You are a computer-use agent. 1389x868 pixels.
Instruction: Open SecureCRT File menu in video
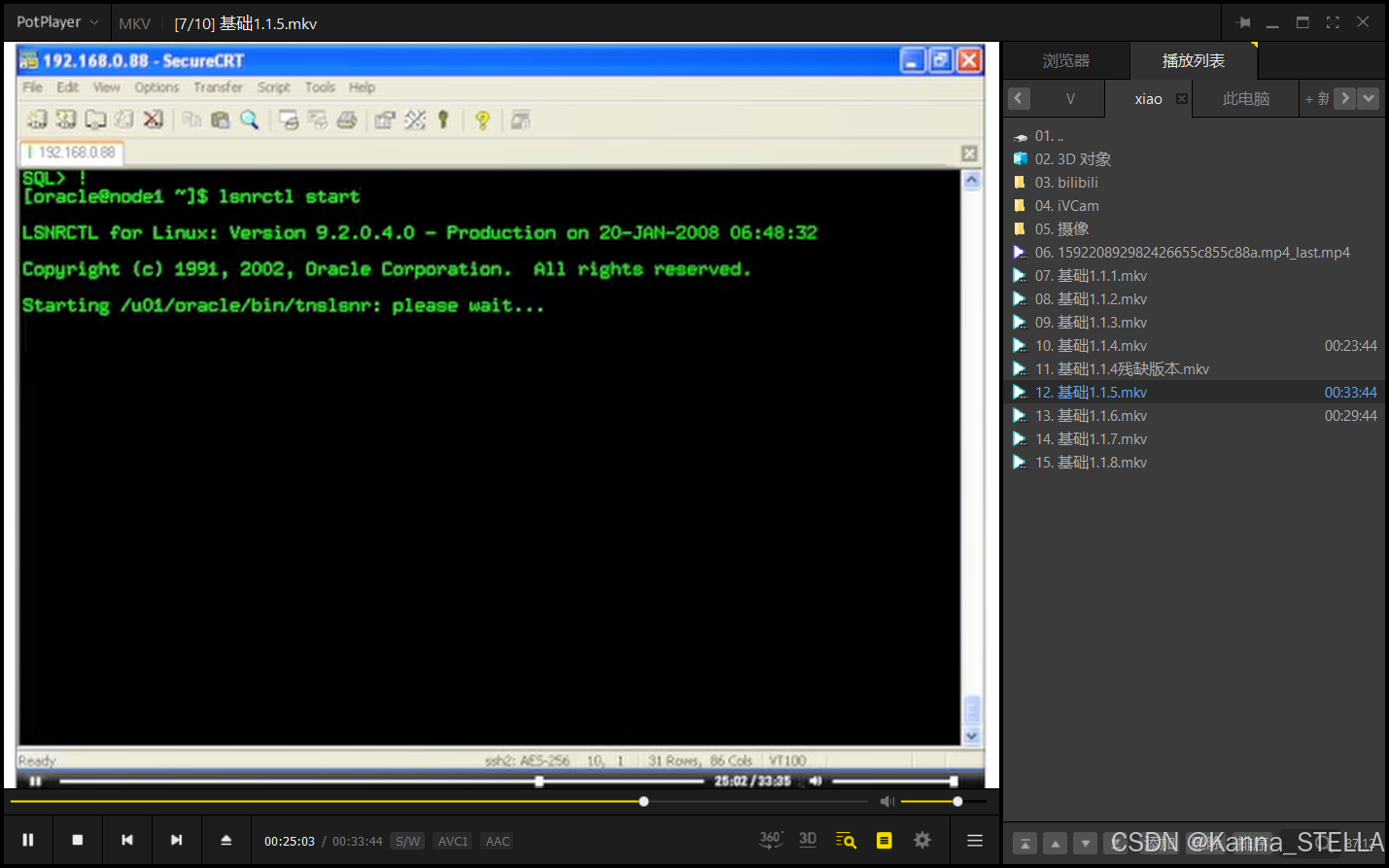tap(32, 87)
